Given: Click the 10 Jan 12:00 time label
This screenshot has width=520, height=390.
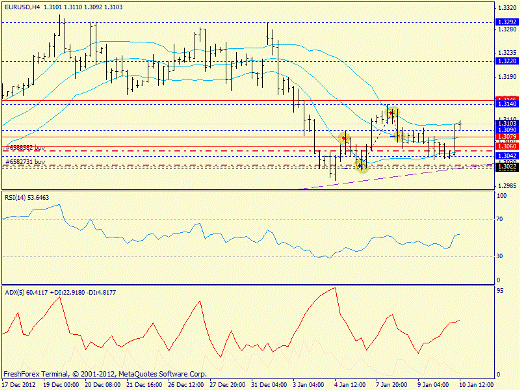Looking at the screenshot, I should click(x=476, y=385).
